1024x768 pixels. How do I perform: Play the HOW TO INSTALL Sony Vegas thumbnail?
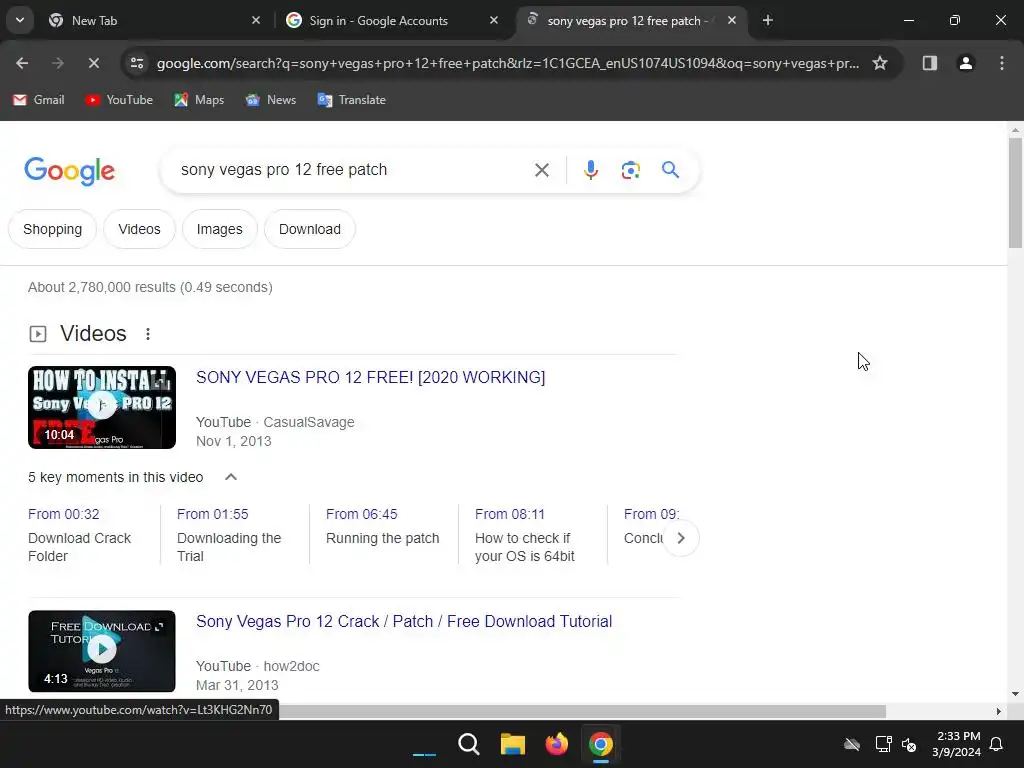pyautogui.click(x=102, y=408)
